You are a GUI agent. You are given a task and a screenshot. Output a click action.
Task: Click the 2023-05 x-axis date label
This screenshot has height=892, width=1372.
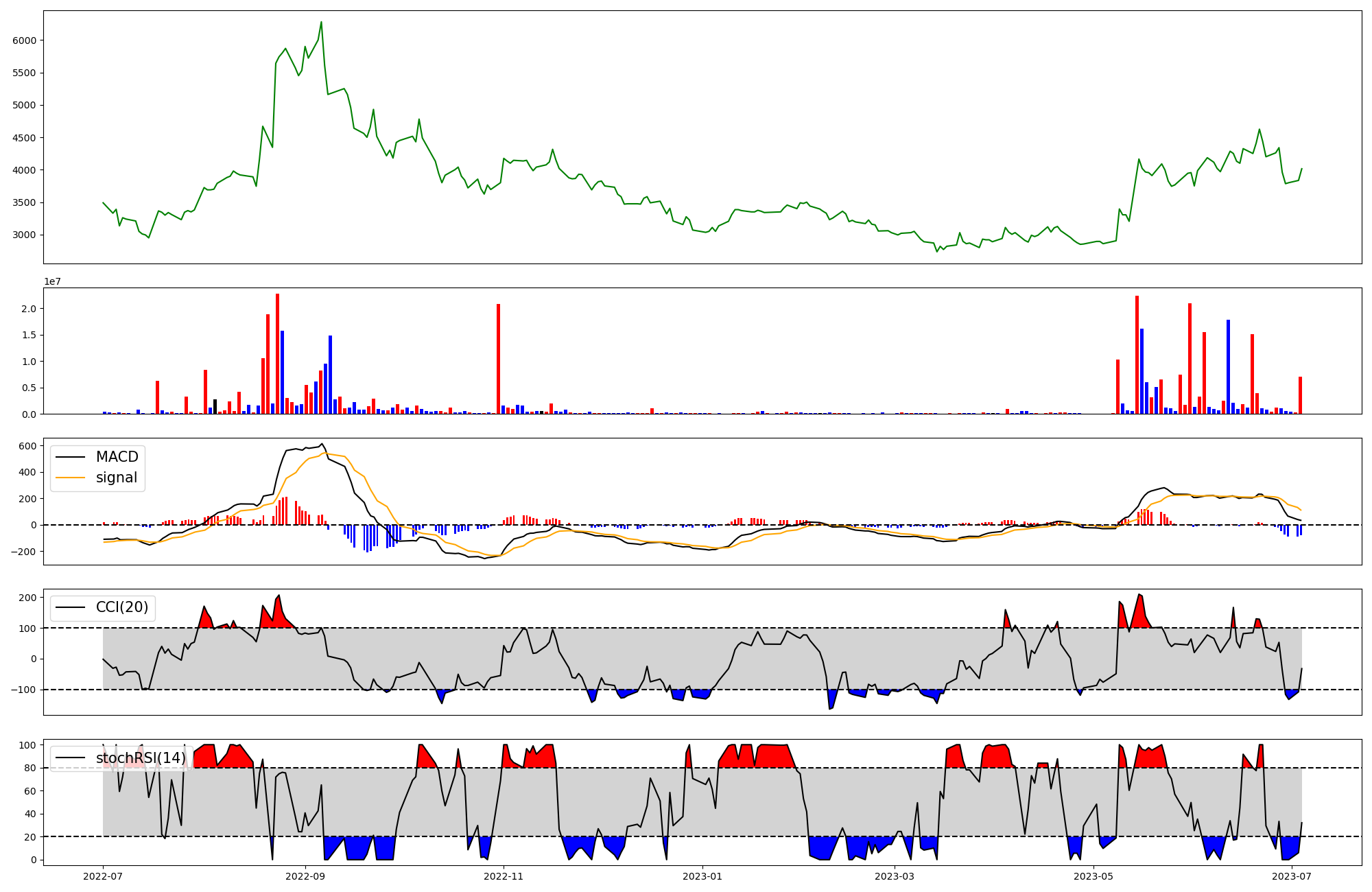(x=1093, y=876)
